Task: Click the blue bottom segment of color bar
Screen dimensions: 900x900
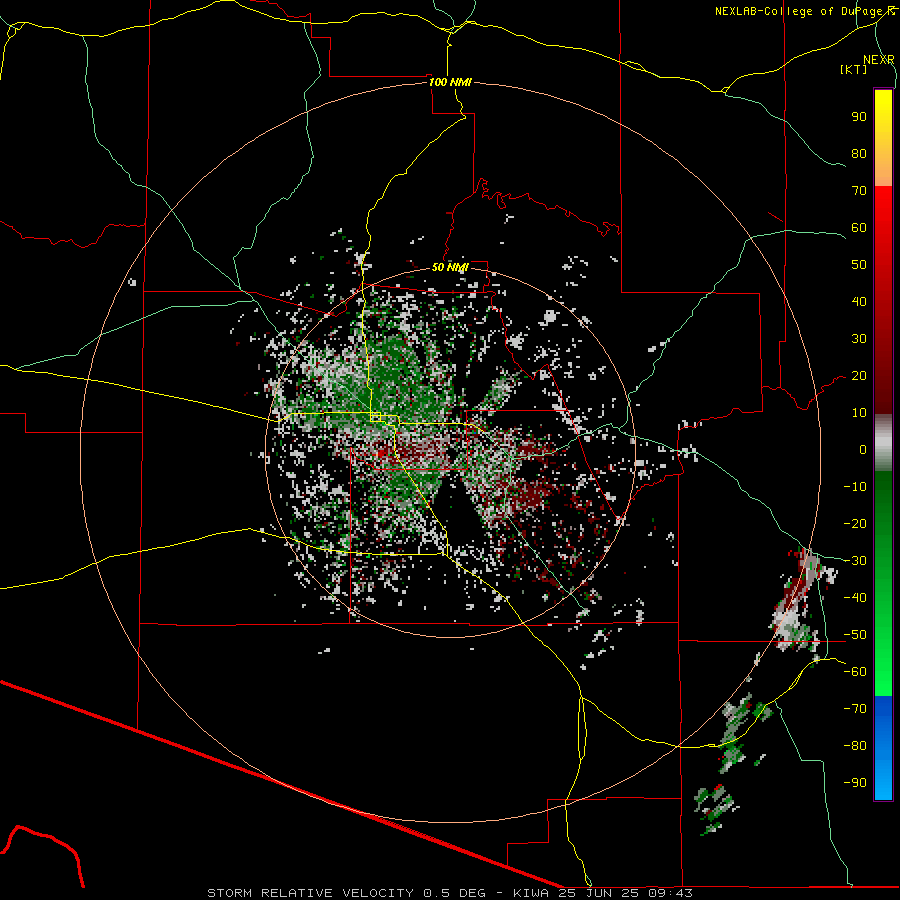Action: pos(883,748)
